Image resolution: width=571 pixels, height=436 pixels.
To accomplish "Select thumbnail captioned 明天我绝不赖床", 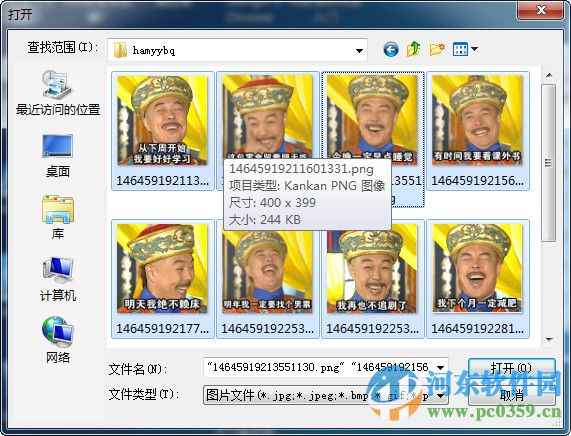I will pos(162,268).
